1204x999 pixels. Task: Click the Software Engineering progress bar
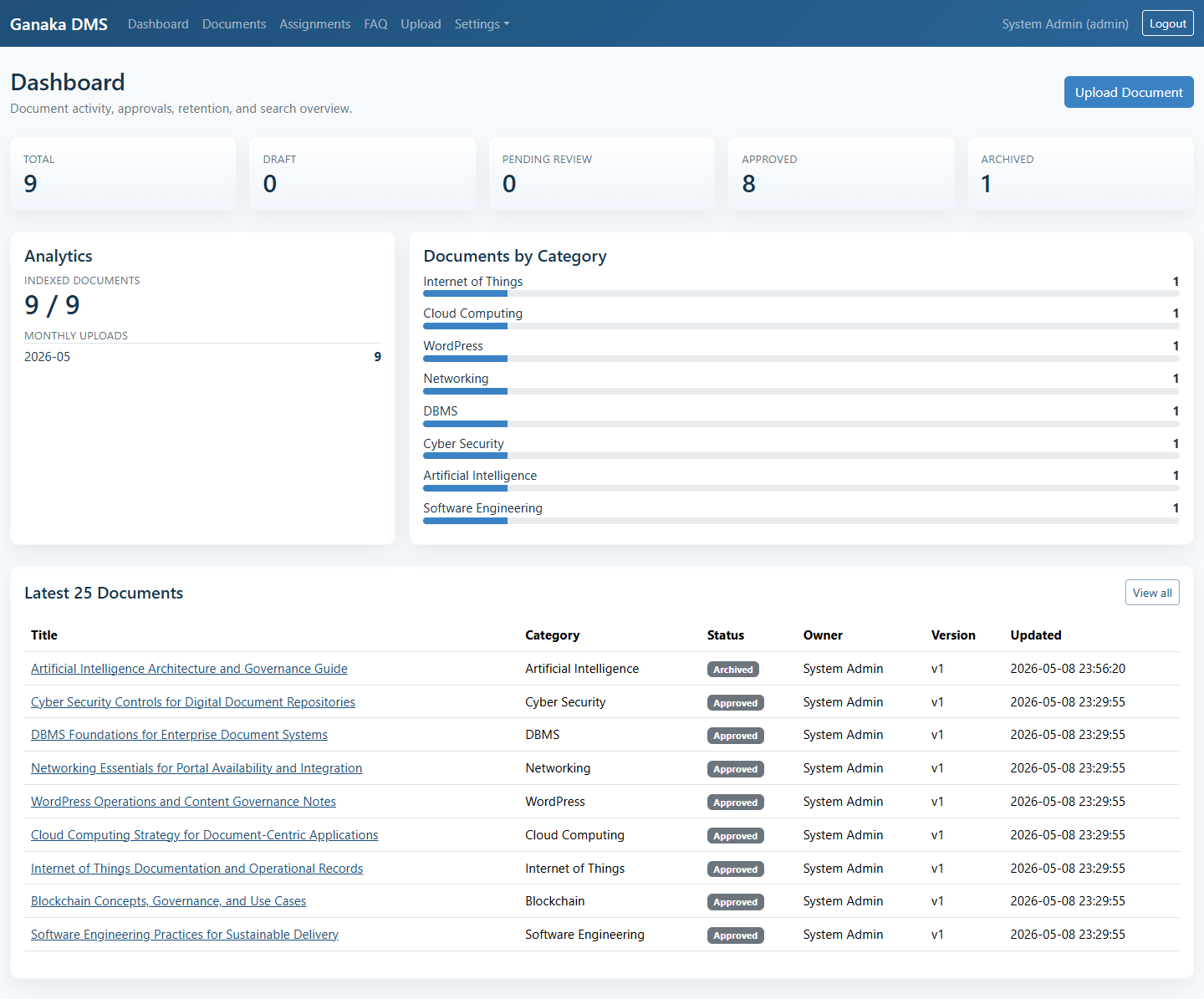tap(801, 521)
